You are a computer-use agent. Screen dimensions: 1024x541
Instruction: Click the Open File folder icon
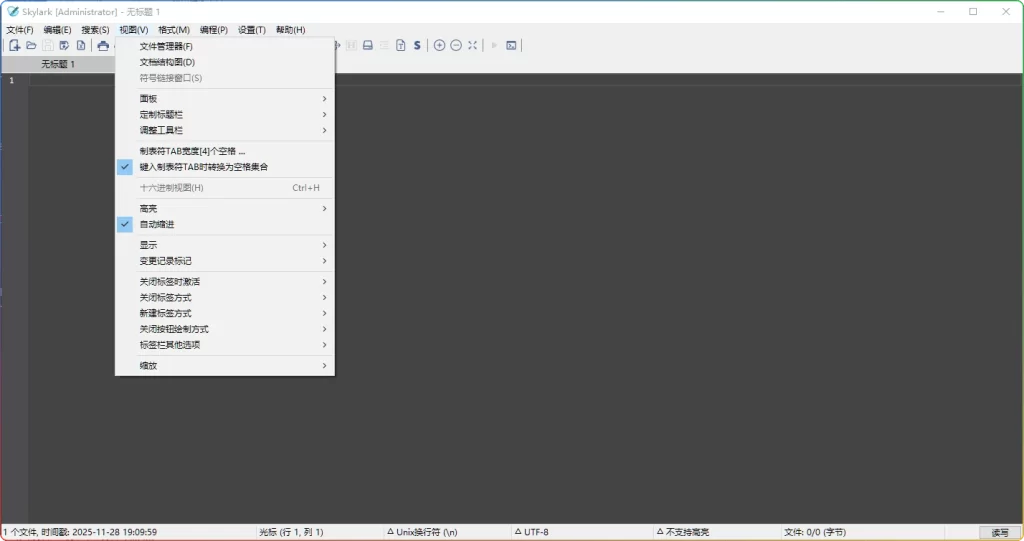[31, 46]
